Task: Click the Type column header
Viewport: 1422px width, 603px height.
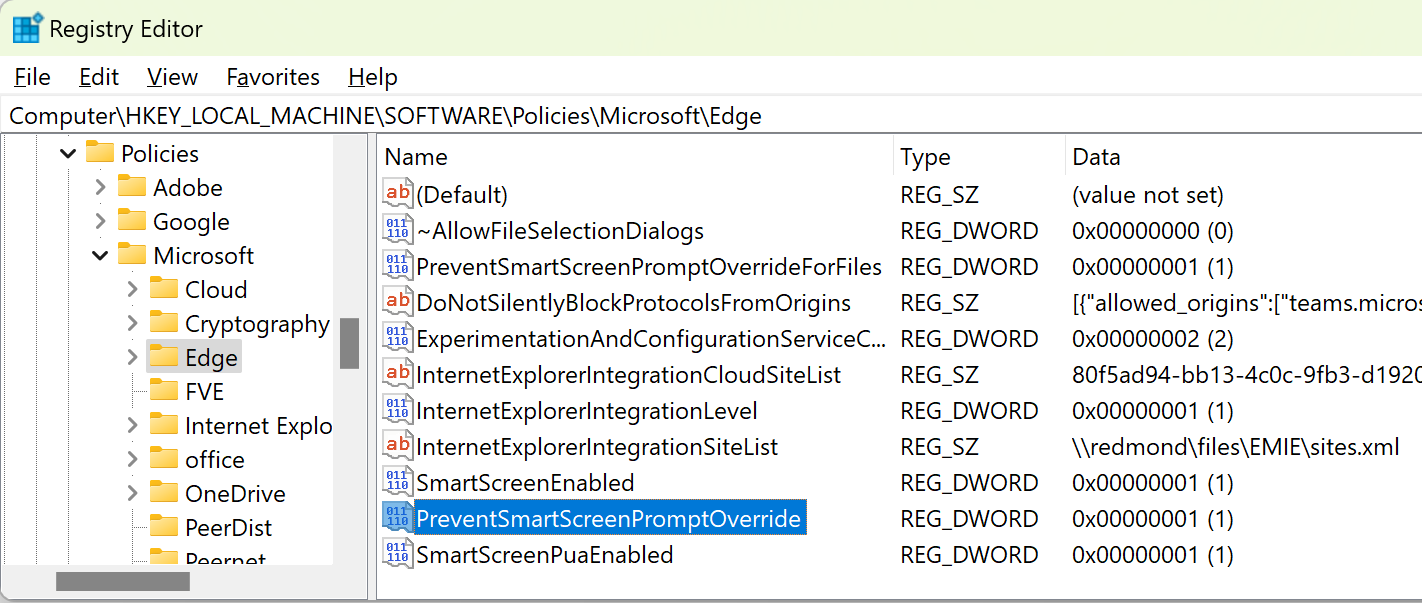Action: [x=925, y=157]
